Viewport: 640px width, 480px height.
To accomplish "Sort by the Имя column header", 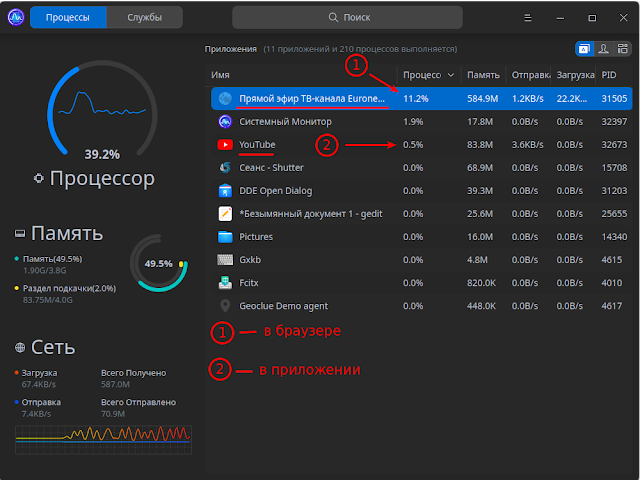I will click(220, 75).
